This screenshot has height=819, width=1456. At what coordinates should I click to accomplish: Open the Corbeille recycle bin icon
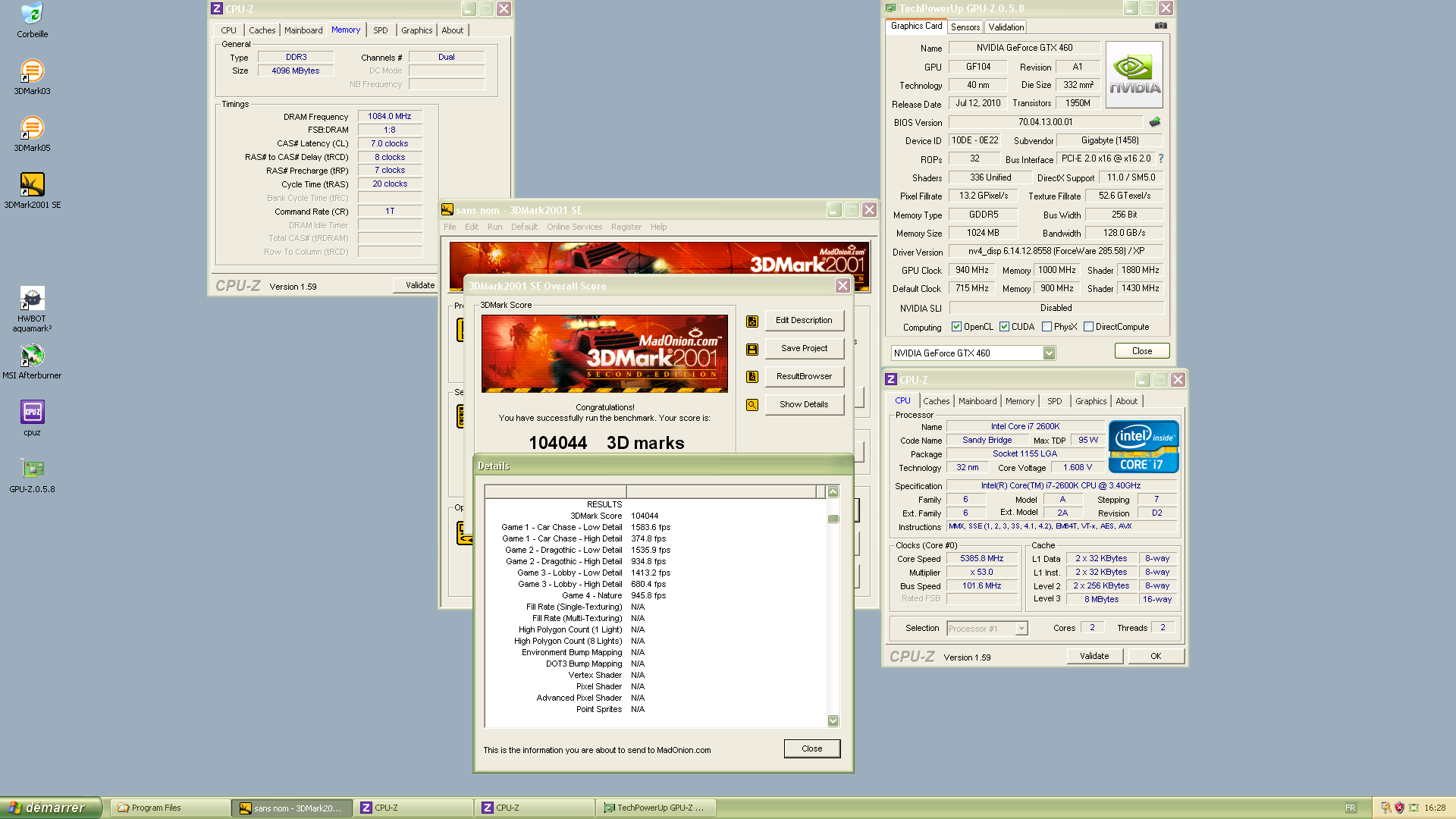(32, 20)
